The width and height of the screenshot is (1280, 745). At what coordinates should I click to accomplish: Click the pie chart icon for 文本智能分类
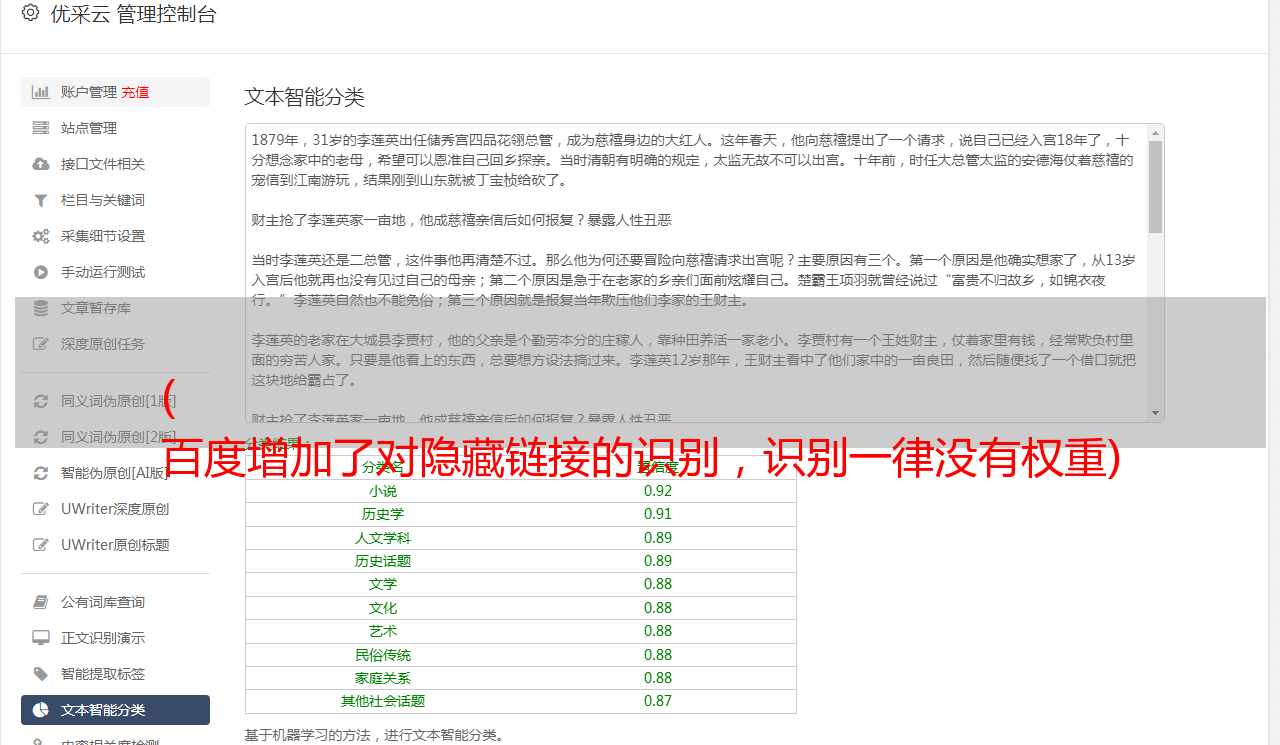pos(41,710)
